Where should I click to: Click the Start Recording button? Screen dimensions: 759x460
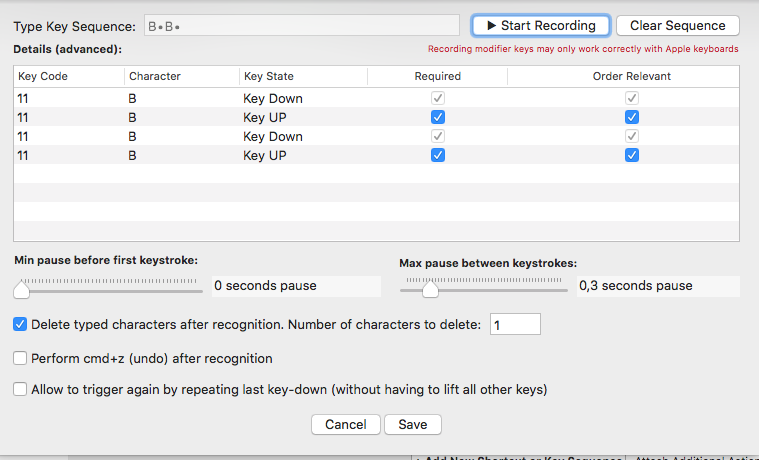click(540, 26)
